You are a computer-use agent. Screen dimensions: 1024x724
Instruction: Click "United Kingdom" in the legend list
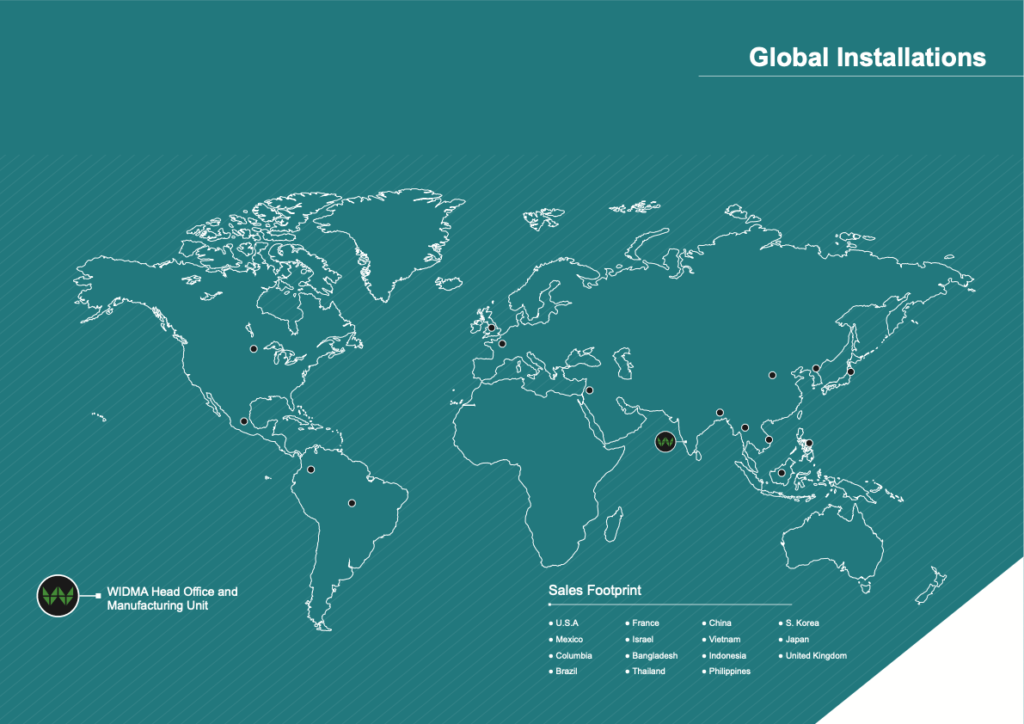pyautogui.click(x=816, y=656)
